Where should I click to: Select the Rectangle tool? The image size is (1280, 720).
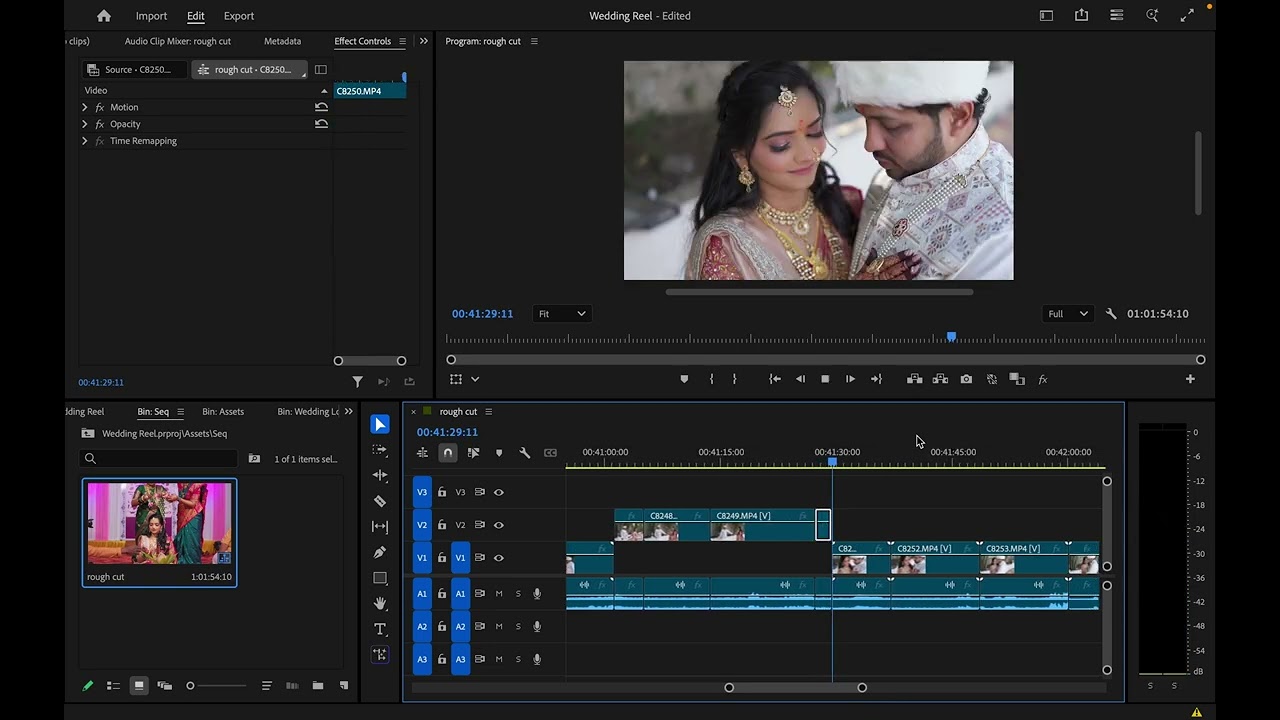[380, 578]
